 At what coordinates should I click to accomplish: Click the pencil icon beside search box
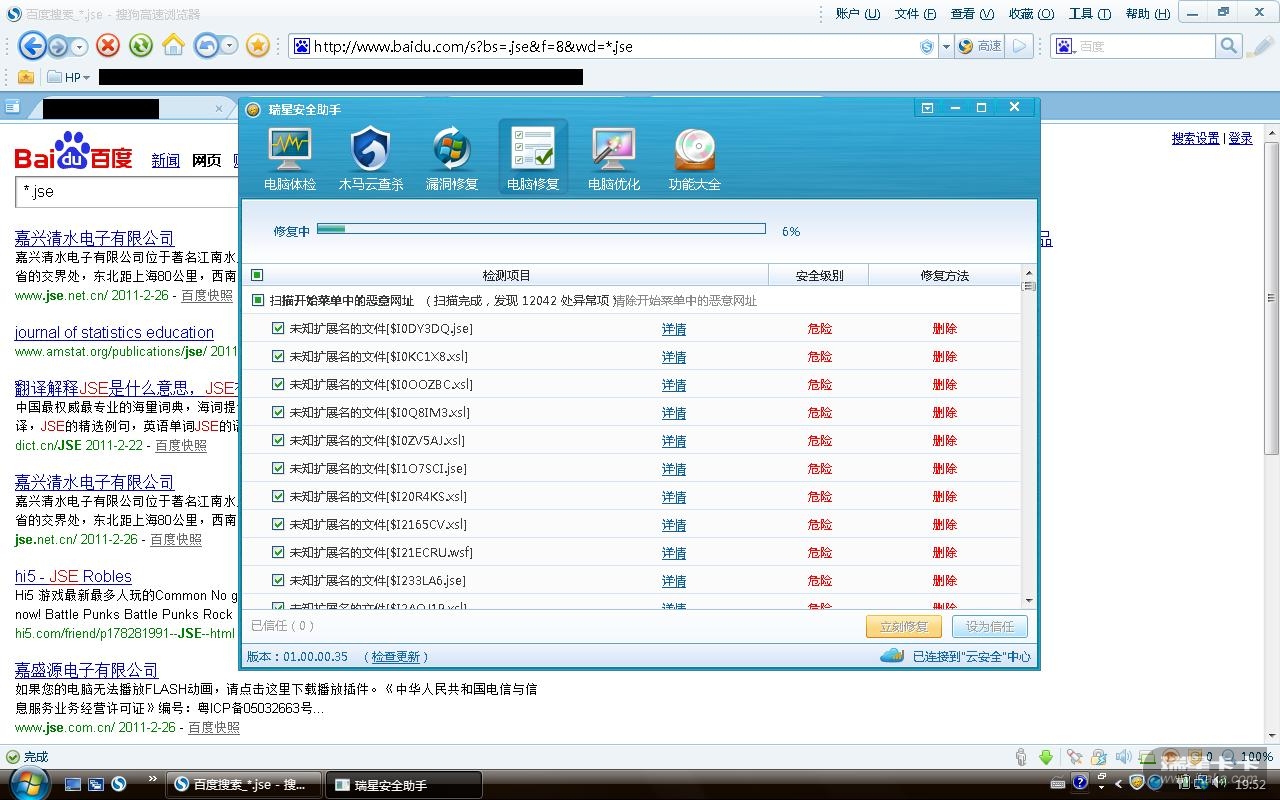tap(1260, 46)
